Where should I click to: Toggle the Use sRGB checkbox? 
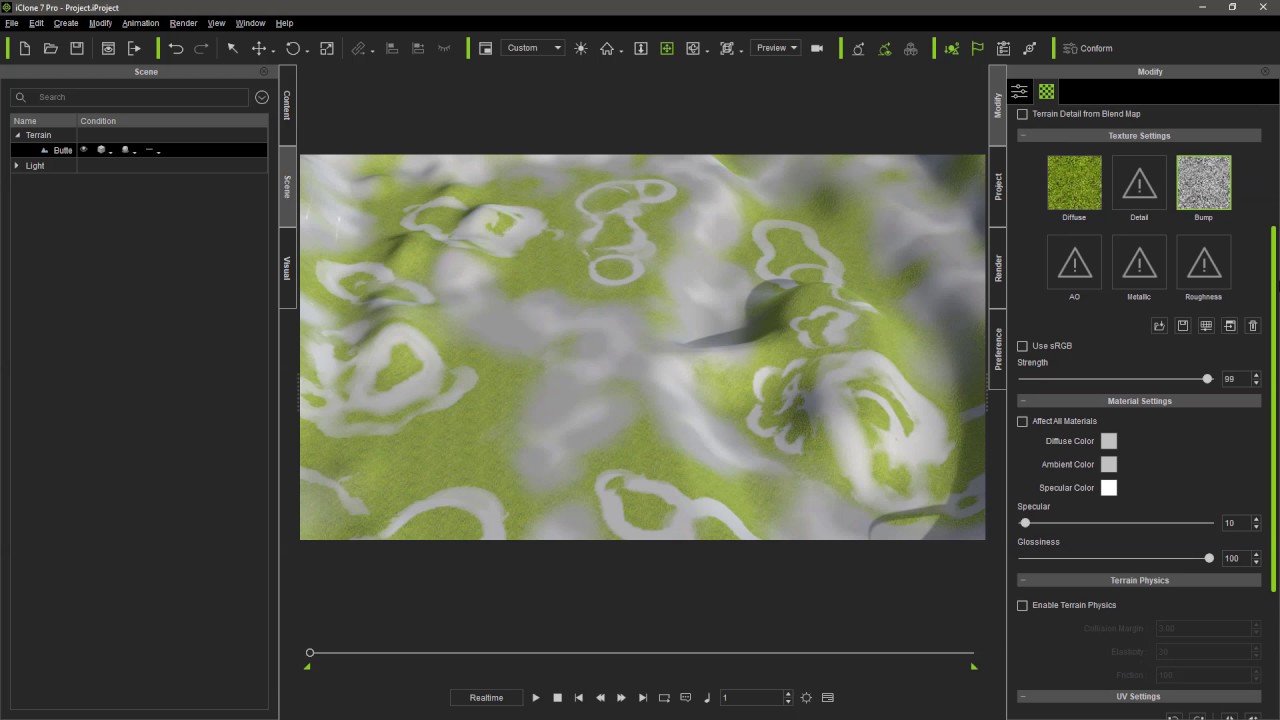1022,346
